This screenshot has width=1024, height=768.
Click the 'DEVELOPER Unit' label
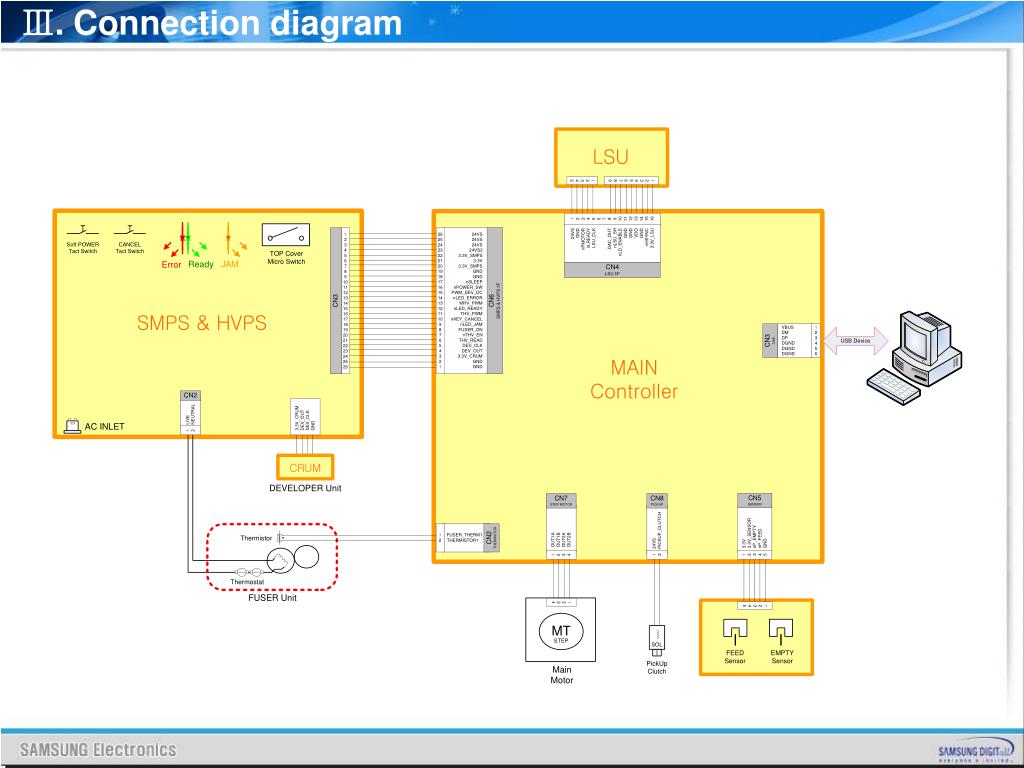tap(305, 488)
